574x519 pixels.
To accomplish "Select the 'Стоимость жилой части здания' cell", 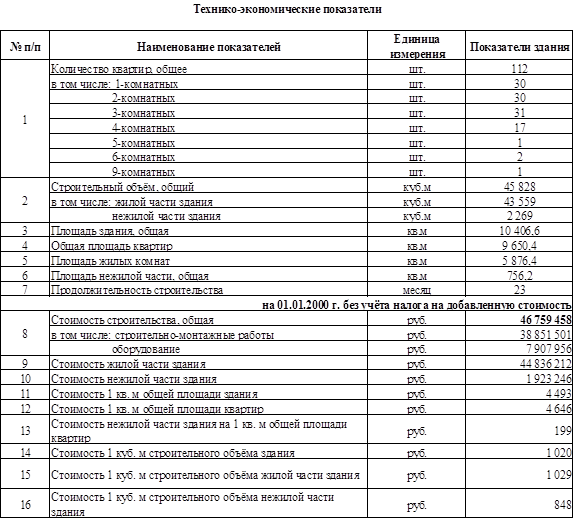I will (208, 363).
